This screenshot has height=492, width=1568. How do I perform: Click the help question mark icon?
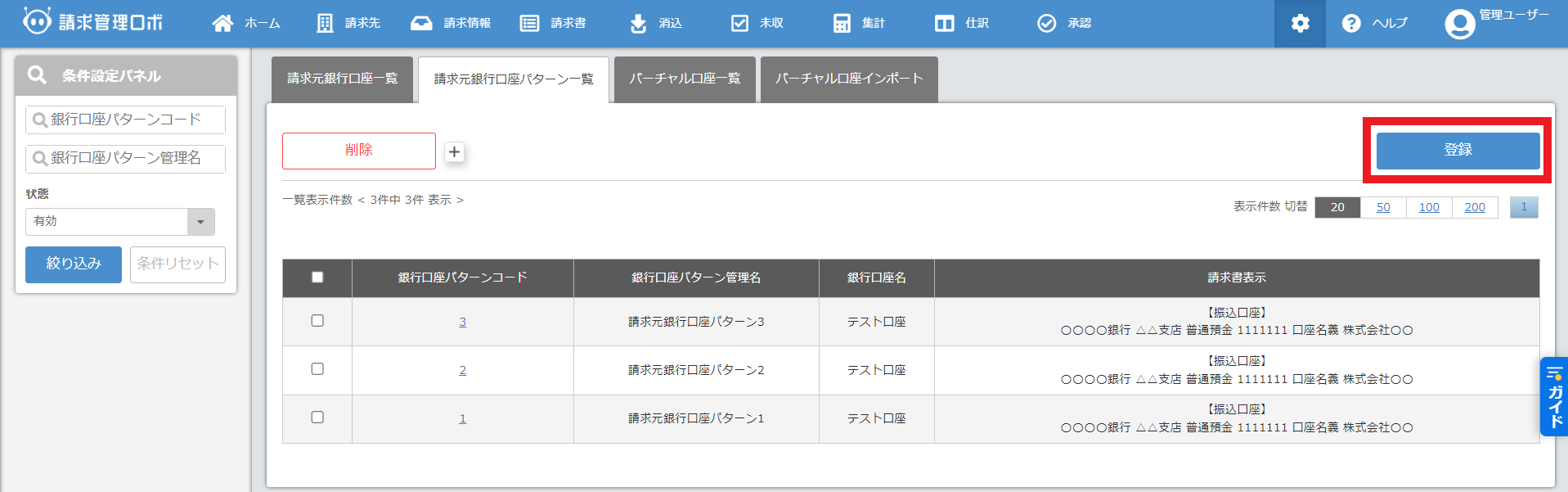click(x=1351, y=23)
